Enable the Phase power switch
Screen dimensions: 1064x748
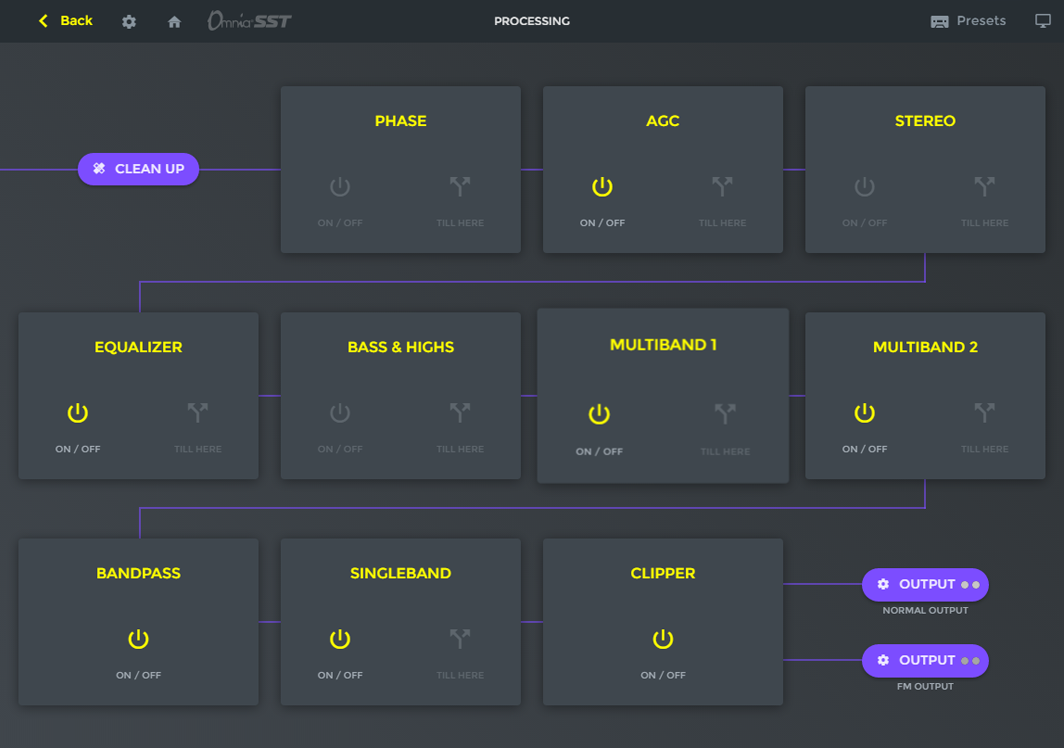[x=340, y=187]
